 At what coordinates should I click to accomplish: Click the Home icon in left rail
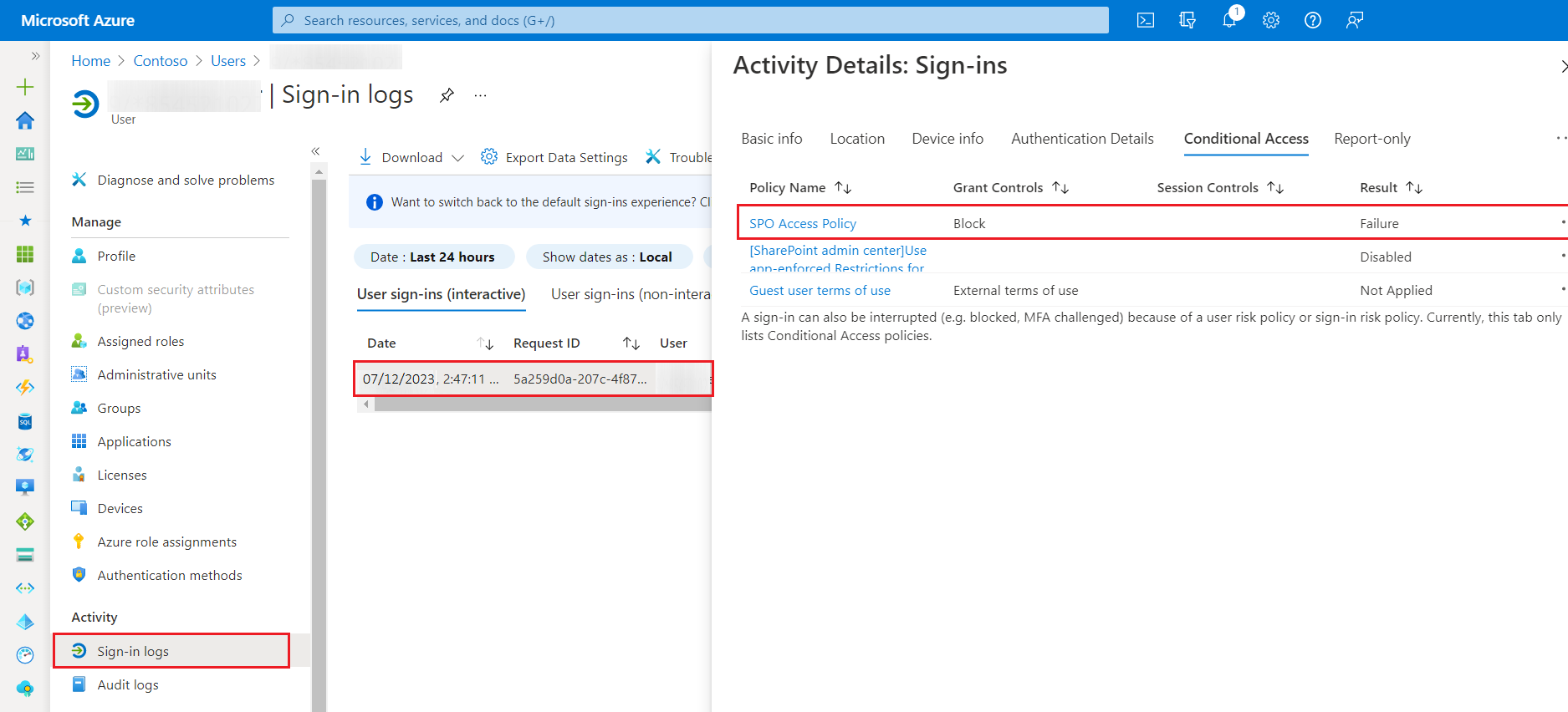pyautogui.click(x=25, y=120)
